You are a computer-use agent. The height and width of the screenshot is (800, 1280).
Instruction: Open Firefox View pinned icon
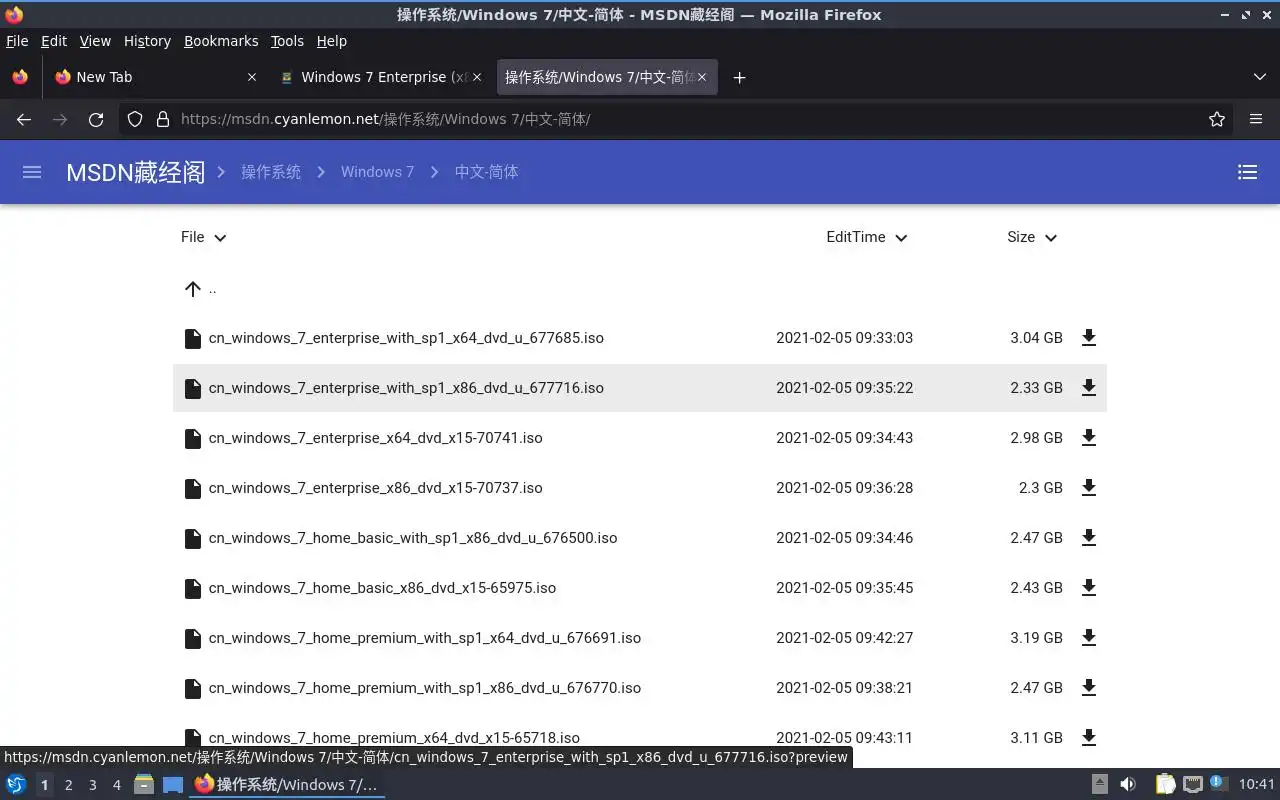click(x=20, y=77)
